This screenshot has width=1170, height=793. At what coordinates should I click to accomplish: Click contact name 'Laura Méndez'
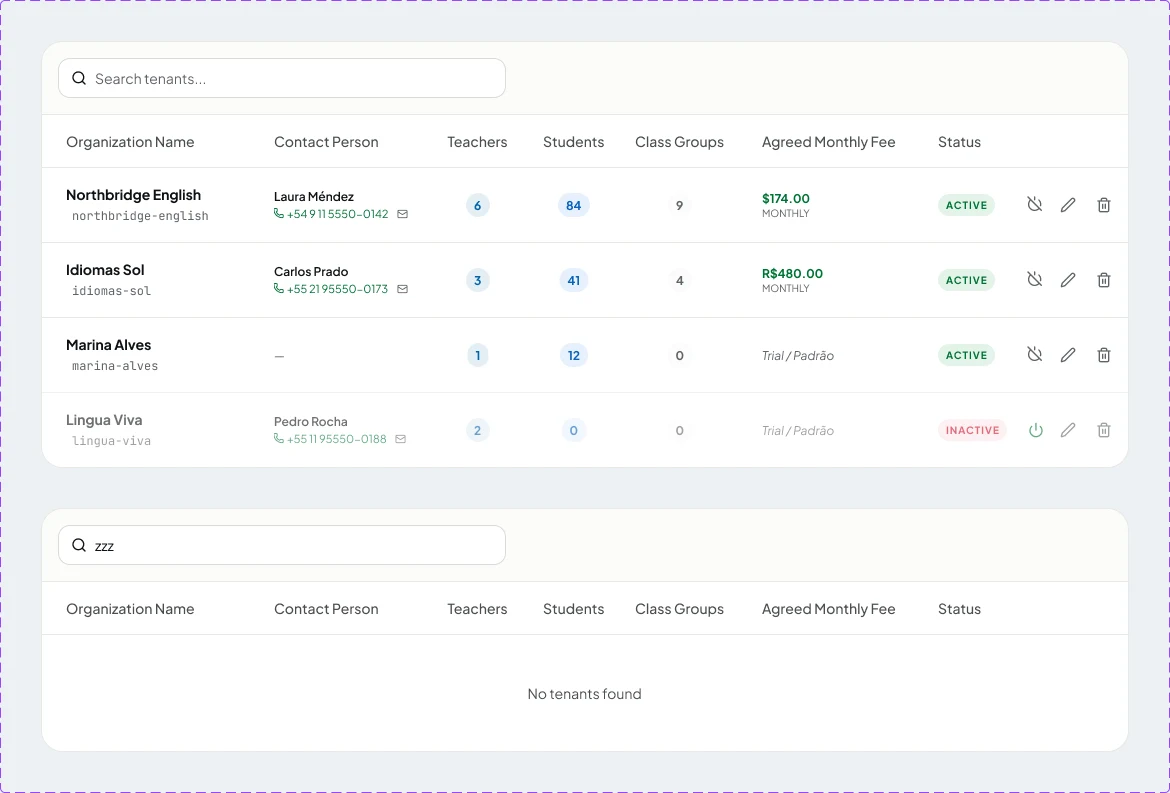[x=313, y=196]
